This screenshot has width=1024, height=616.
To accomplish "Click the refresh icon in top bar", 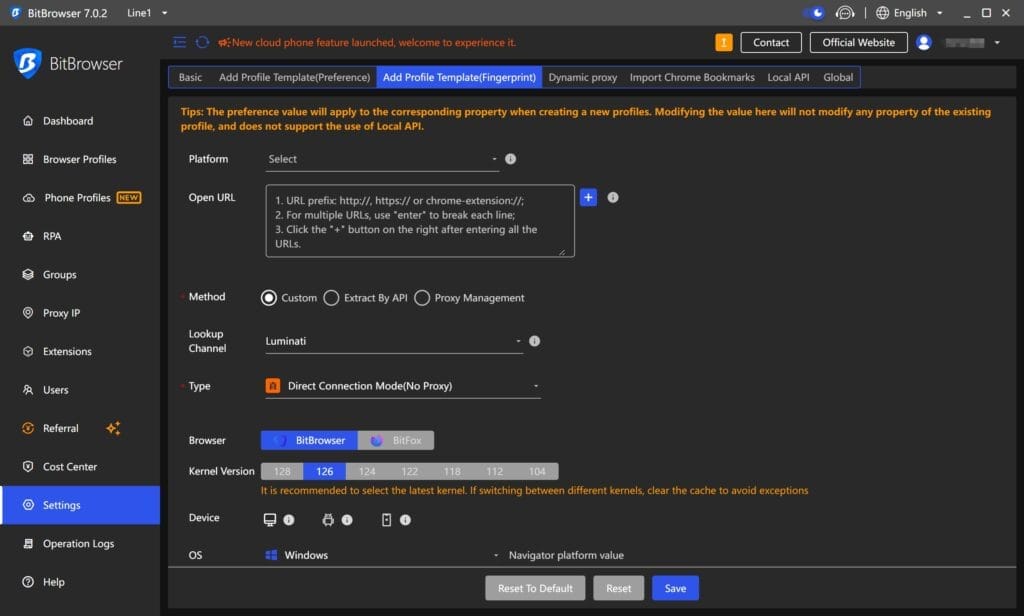I will (x=202, y=42).
